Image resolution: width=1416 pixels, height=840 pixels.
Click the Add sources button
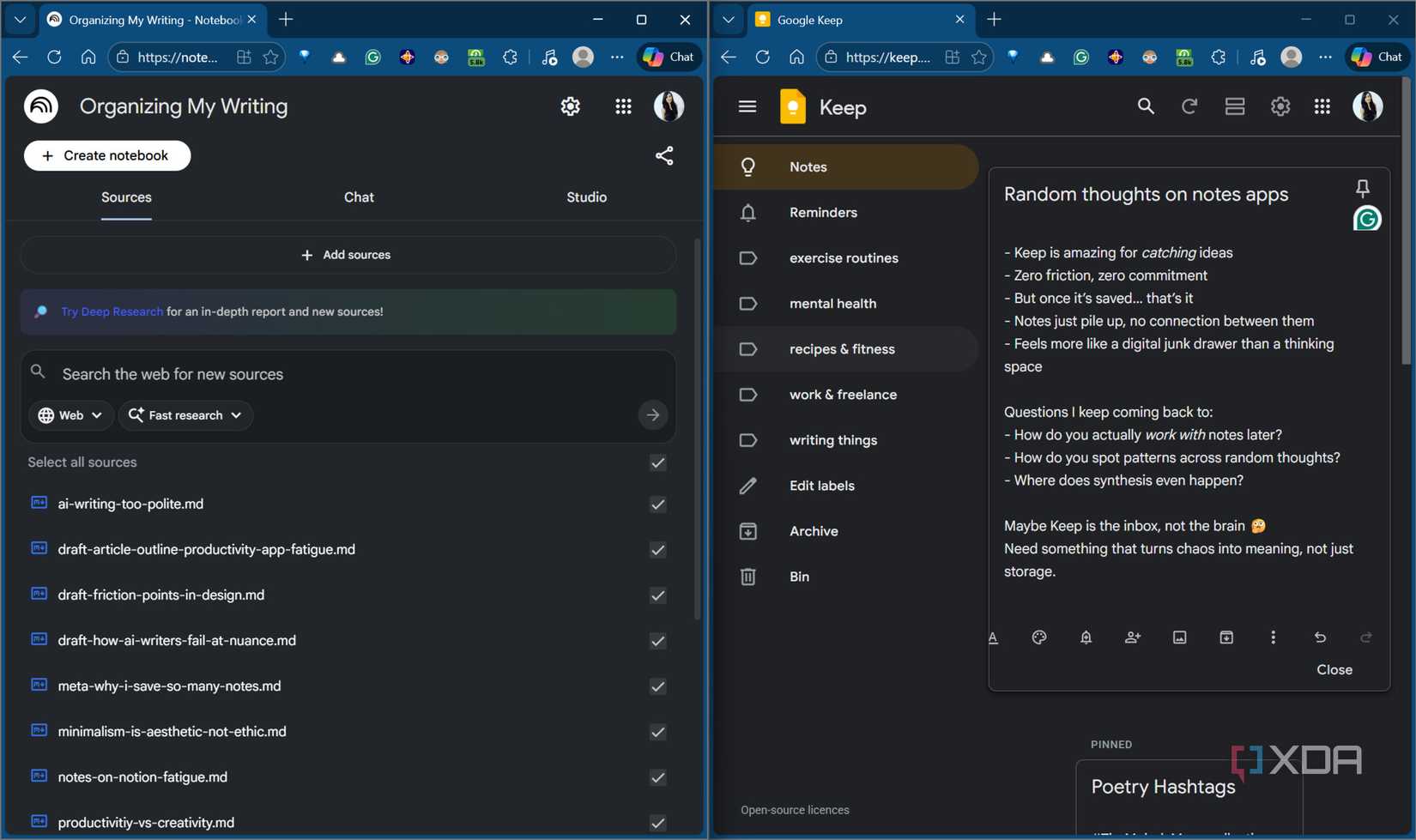point(348,255)
